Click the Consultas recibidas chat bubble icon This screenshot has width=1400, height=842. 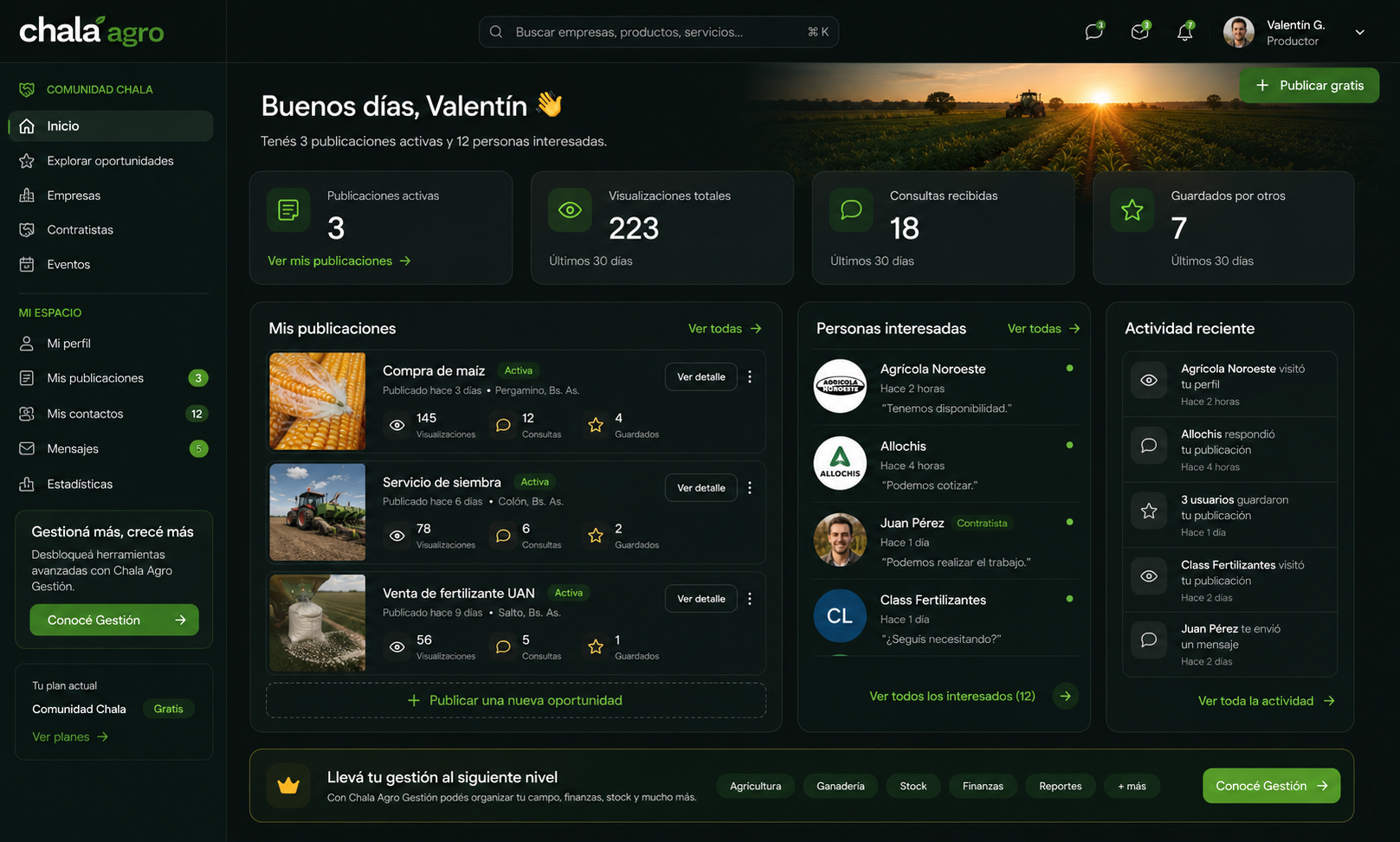(851, 209)
